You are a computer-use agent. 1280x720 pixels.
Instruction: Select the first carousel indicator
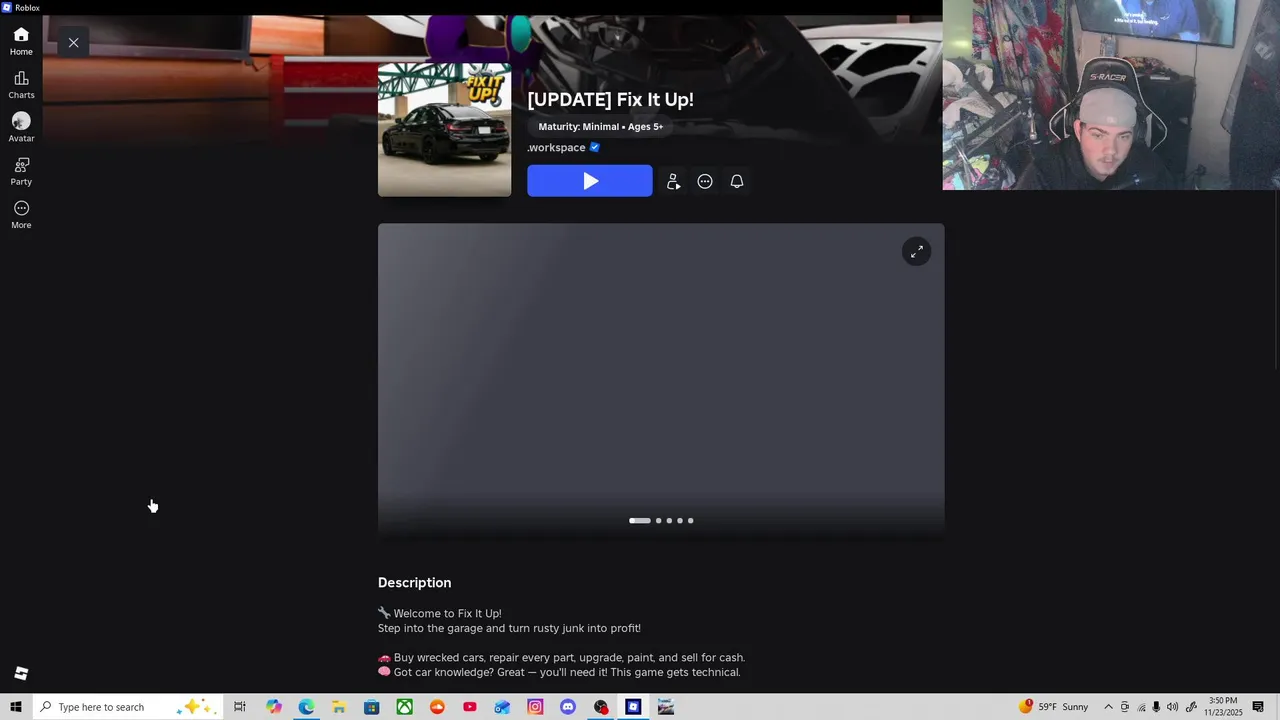pos(640,520)
